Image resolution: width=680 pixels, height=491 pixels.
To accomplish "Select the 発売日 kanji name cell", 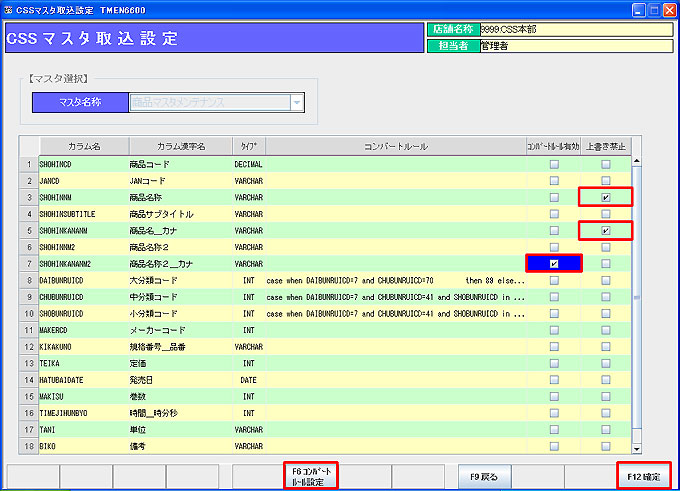I will click(180, 380).
